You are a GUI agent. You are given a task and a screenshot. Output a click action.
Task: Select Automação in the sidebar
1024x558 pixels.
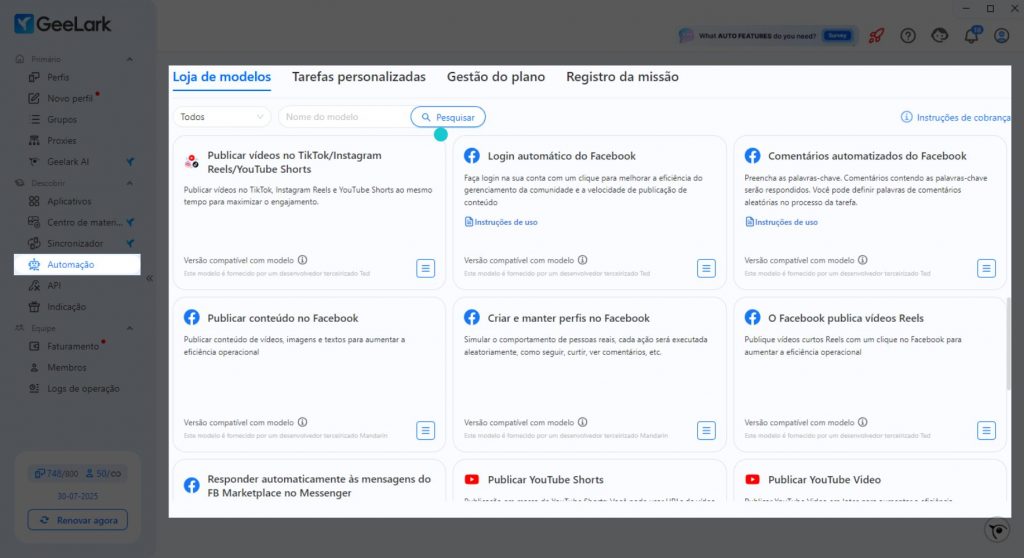(76, 265)
